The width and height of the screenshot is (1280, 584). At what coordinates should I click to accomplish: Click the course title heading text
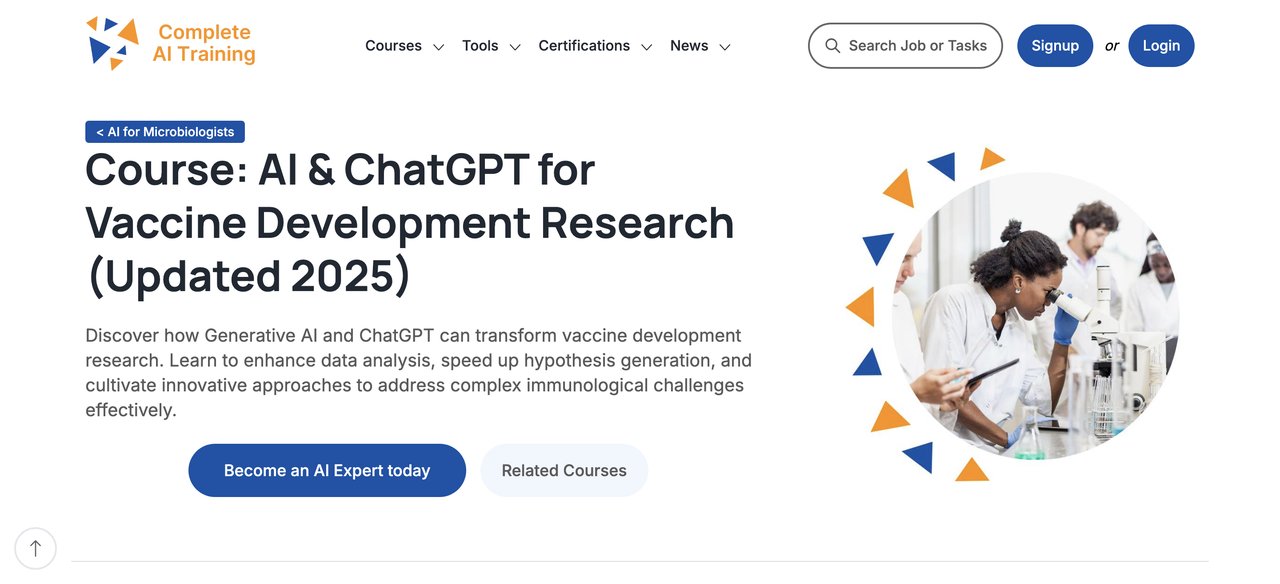(410, 223)
